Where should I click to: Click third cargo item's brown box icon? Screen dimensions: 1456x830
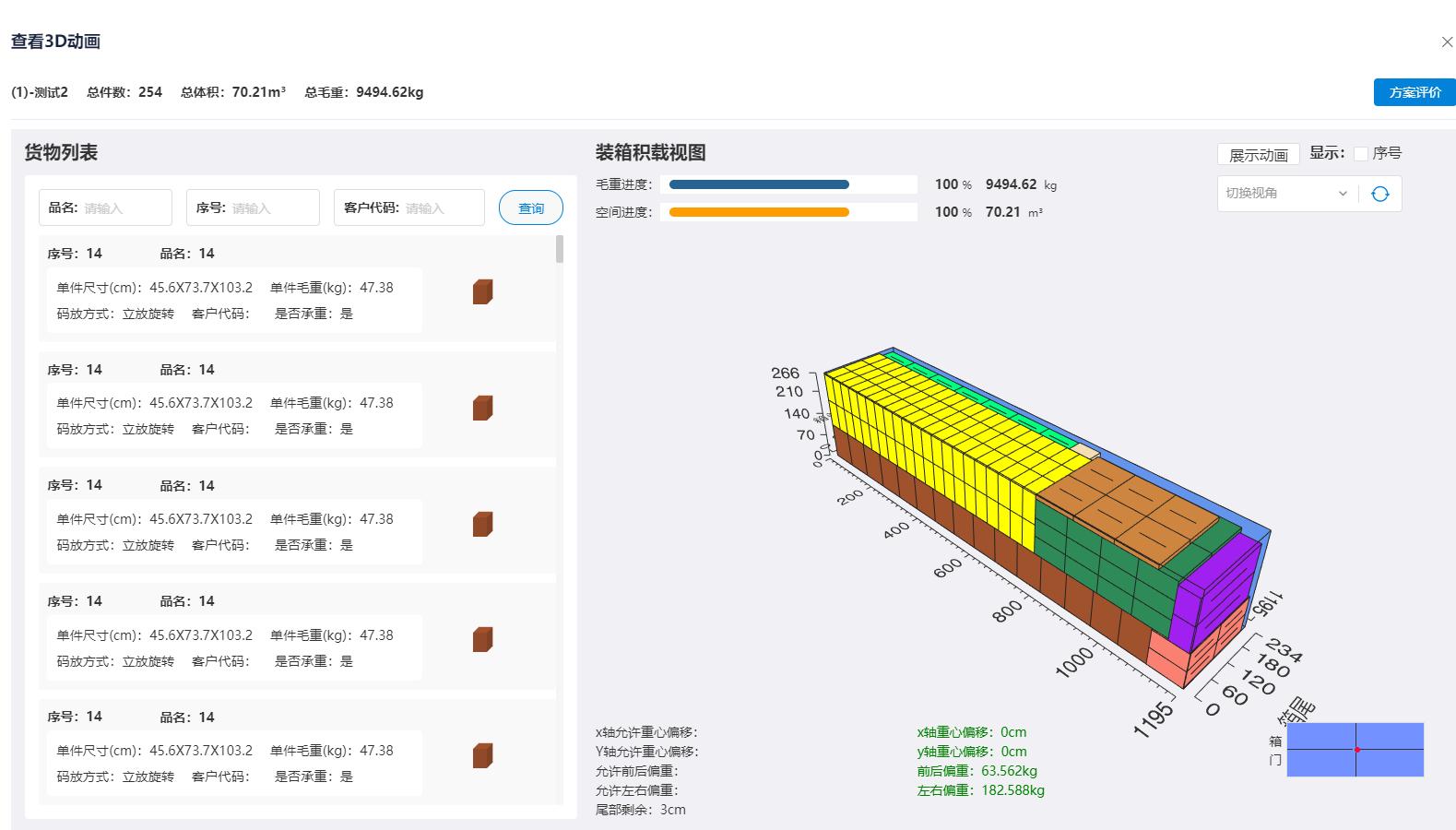(x=482, y=524)
